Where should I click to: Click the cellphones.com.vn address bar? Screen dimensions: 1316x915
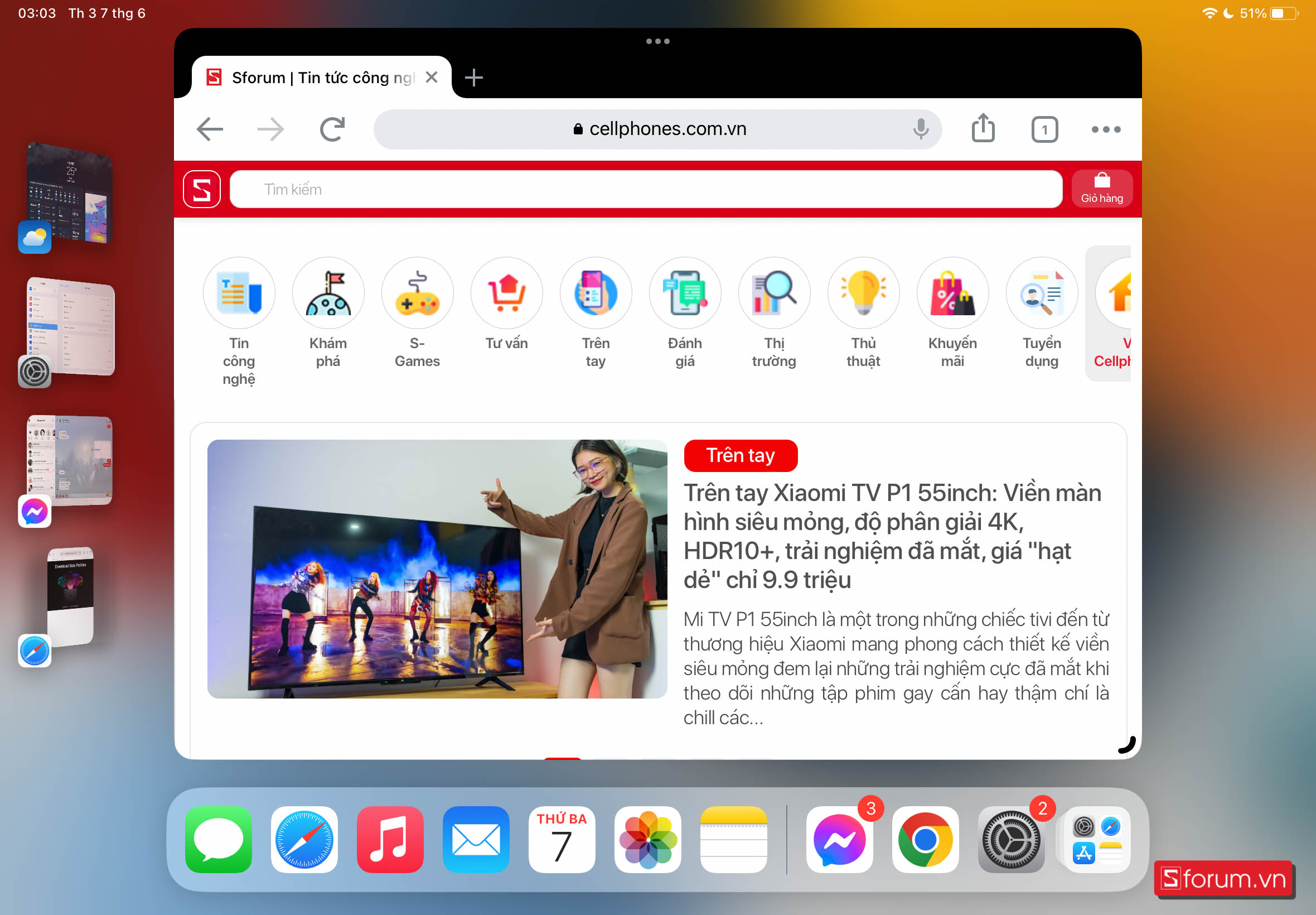tap(657, 129)
